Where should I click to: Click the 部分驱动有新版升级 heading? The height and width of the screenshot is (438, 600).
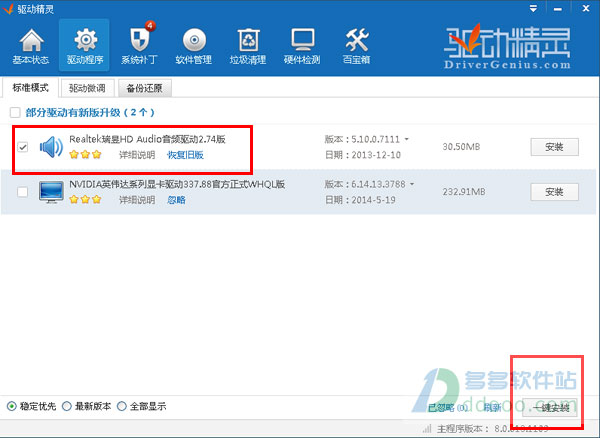tap(90, 112)
